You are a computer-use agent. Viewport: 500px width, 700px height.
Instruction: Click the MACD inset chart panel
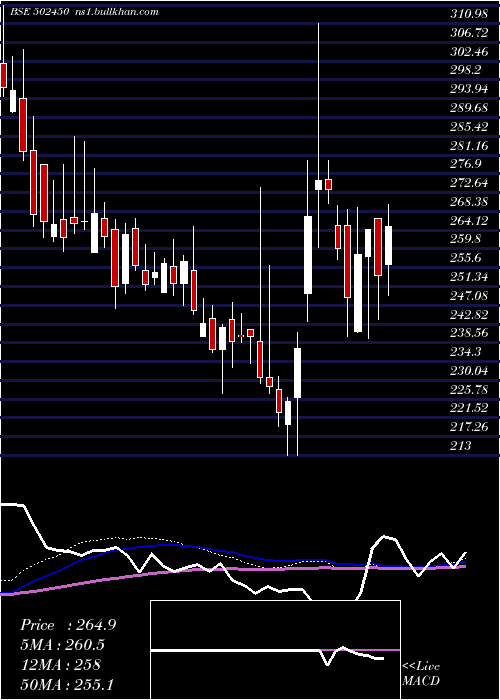point(275,650)
